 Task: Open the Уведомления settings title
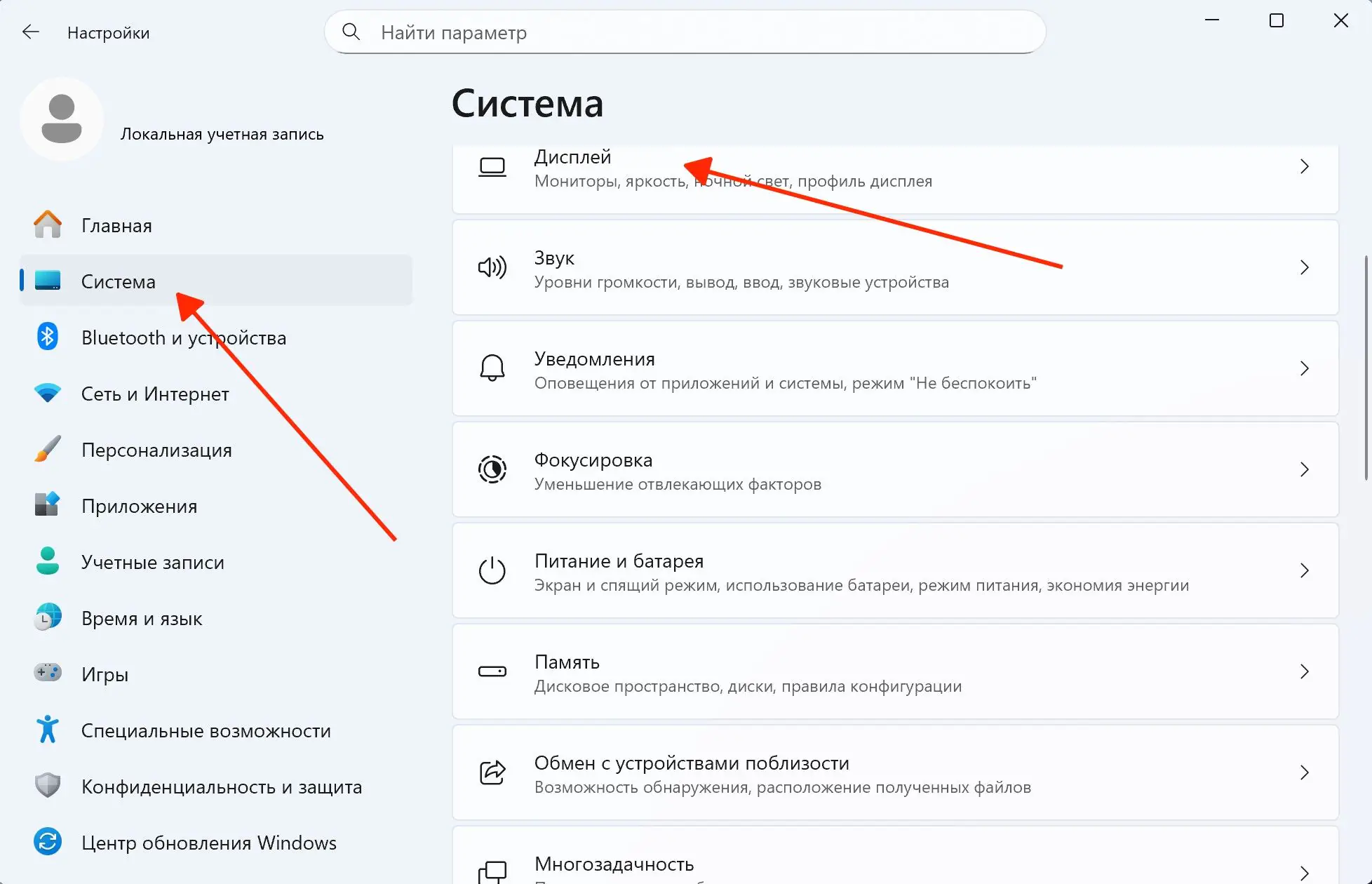point(595,359)
